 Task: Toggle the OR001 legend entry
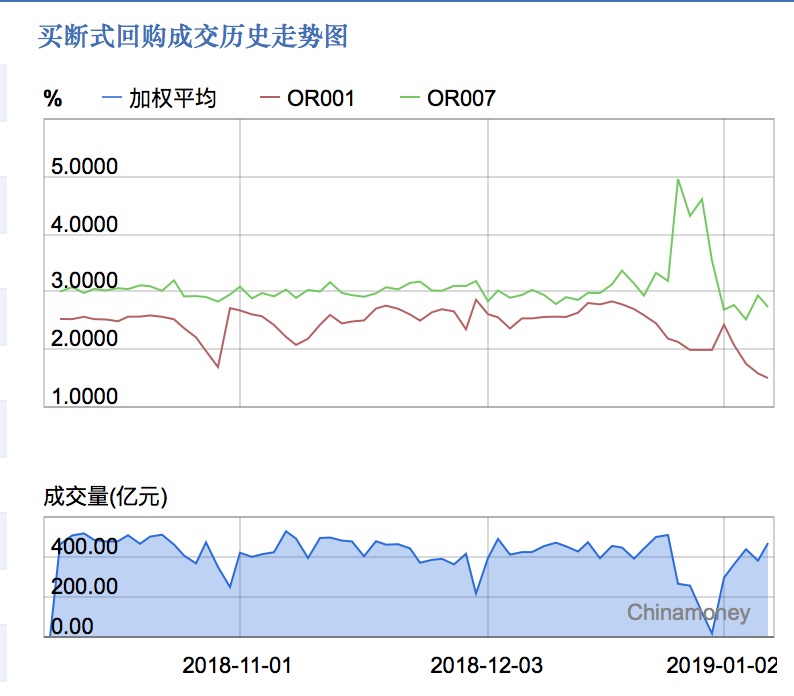pyautogui.click(x=307, y=98)
